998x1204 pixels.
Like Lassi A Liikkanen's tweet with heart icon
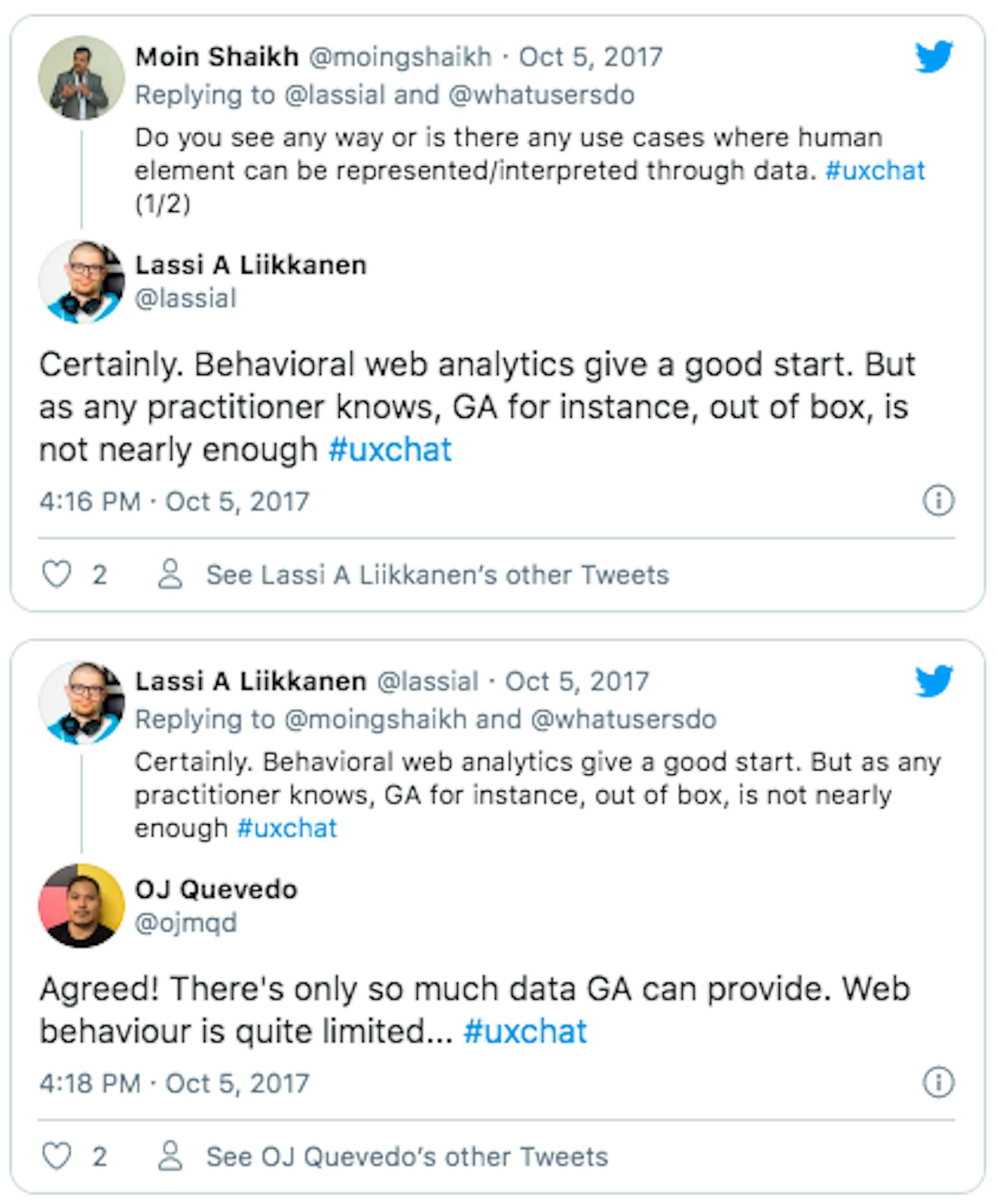(x=57, y=574)
